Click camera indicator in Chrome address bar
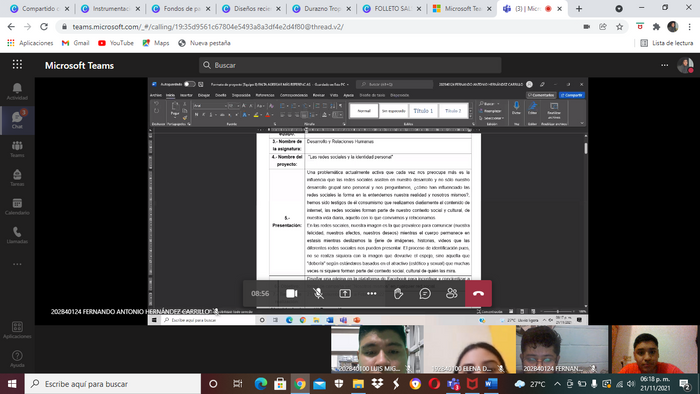This screenshot has height=394, width=700. (586, 27)
